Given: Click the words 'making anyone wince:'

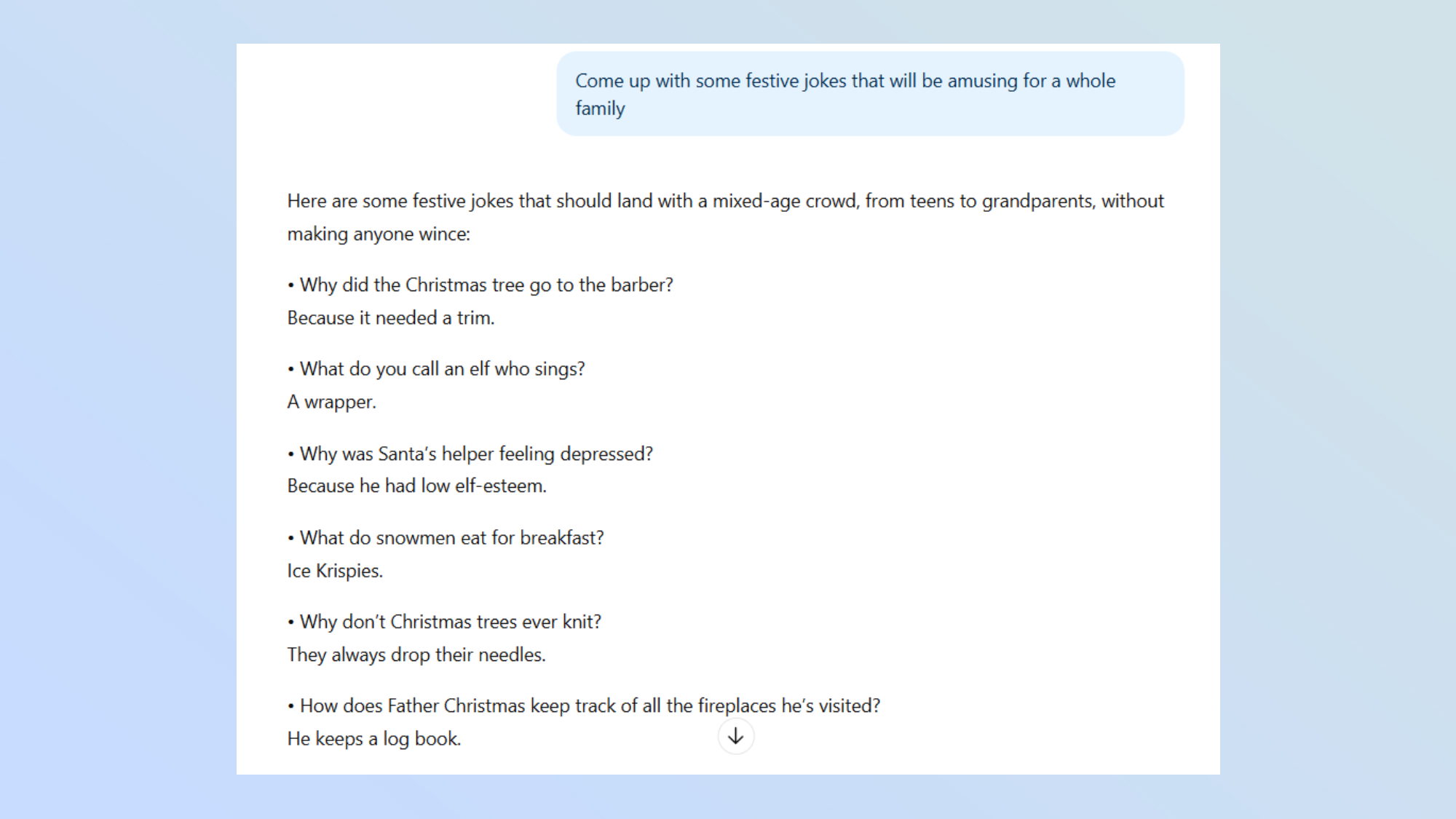Looking at the screenshot, I should 379,234.
